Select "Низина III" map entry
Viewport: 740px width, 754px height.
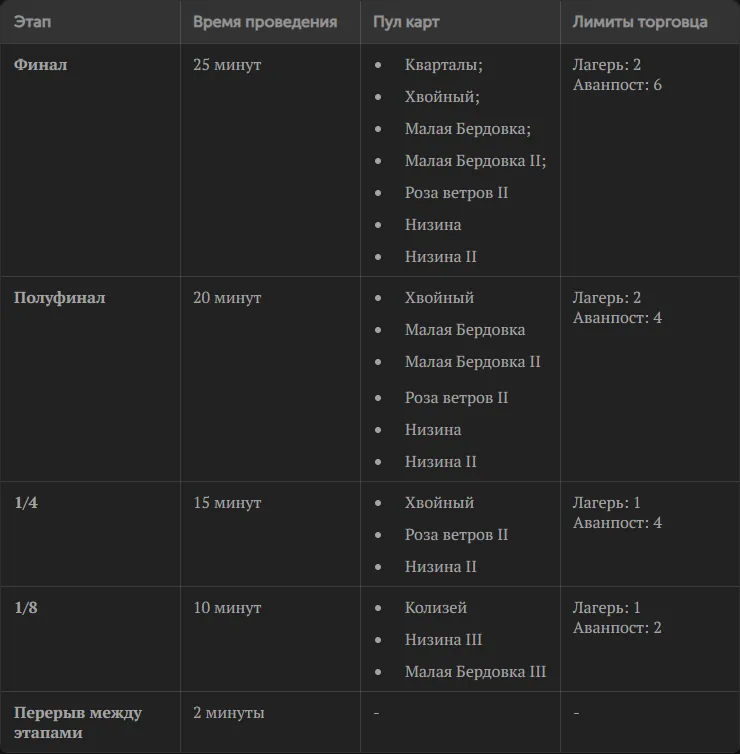(443, 640)
